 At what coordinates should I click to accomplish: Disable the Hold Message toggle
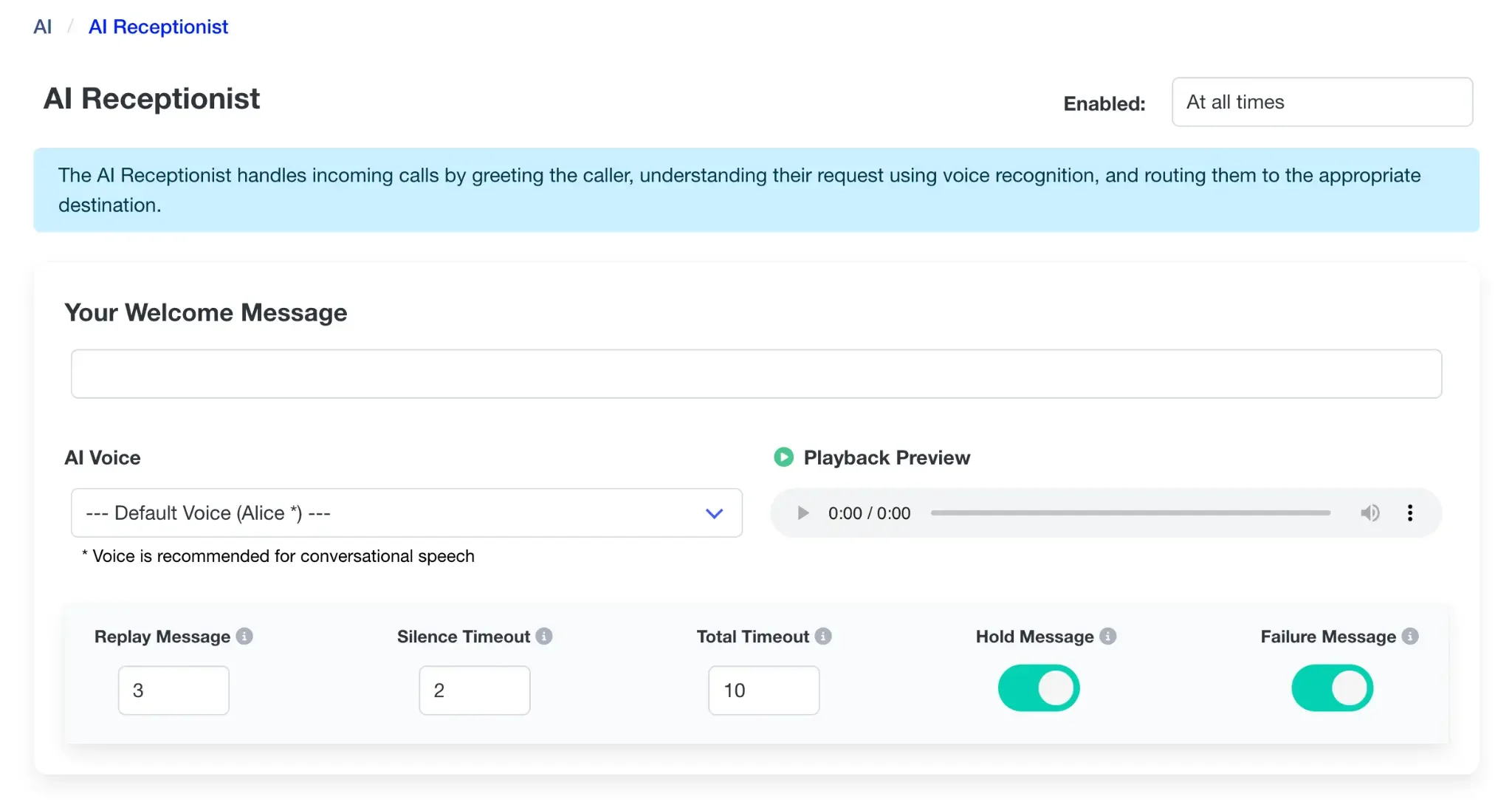click(1038, 688)
